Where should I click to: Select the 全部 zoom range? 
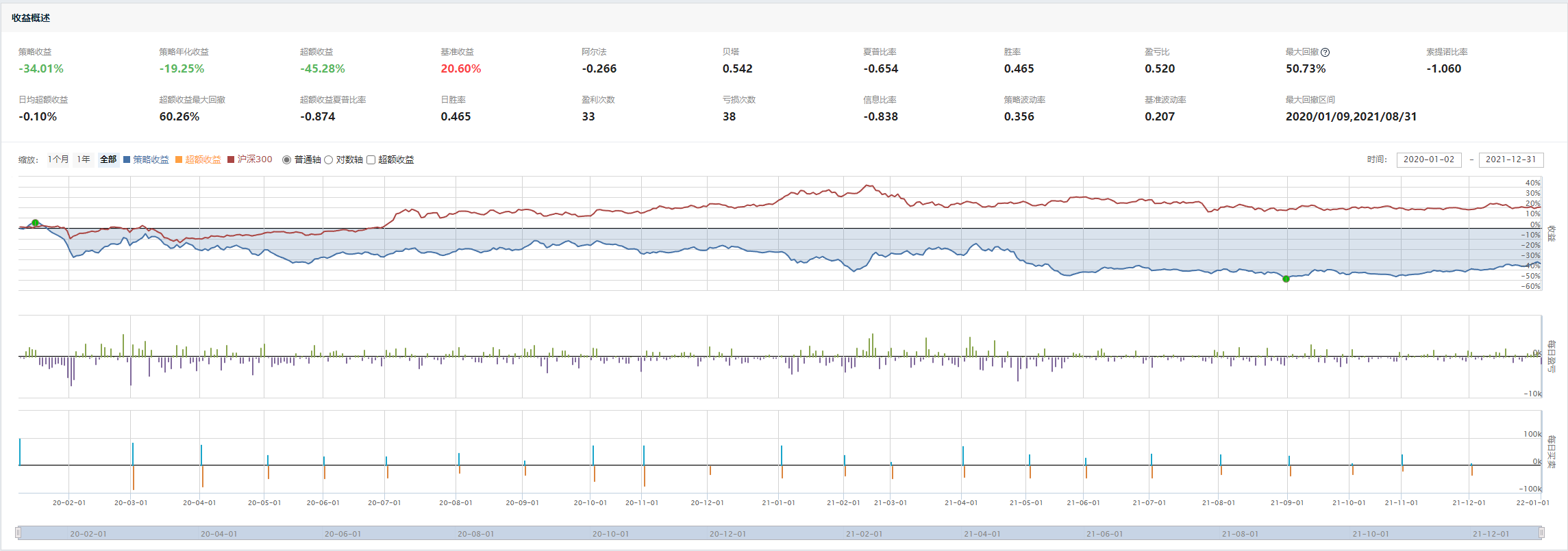(x=108, y=159)
